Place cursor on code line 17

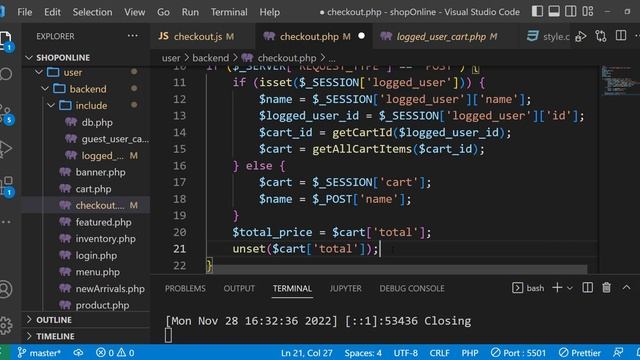click(x=345, y=182)
